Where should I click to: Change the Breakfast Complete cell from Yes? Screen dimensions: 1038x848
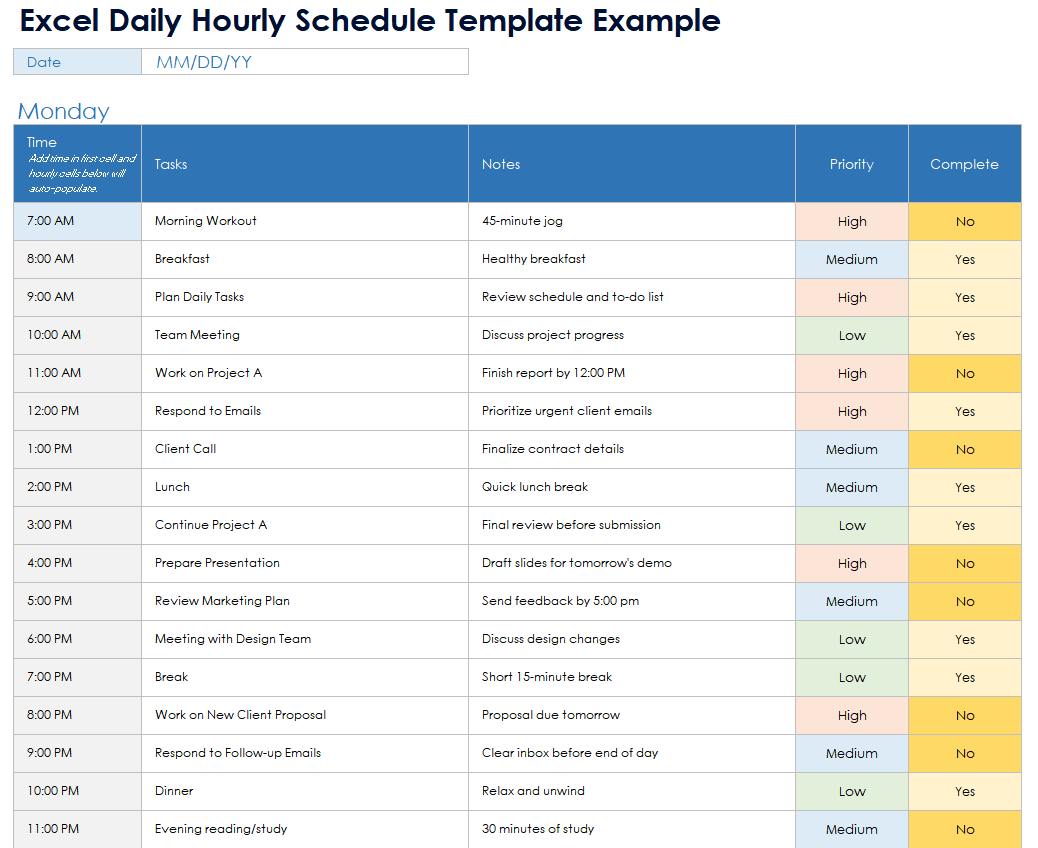tap(964, 259)
